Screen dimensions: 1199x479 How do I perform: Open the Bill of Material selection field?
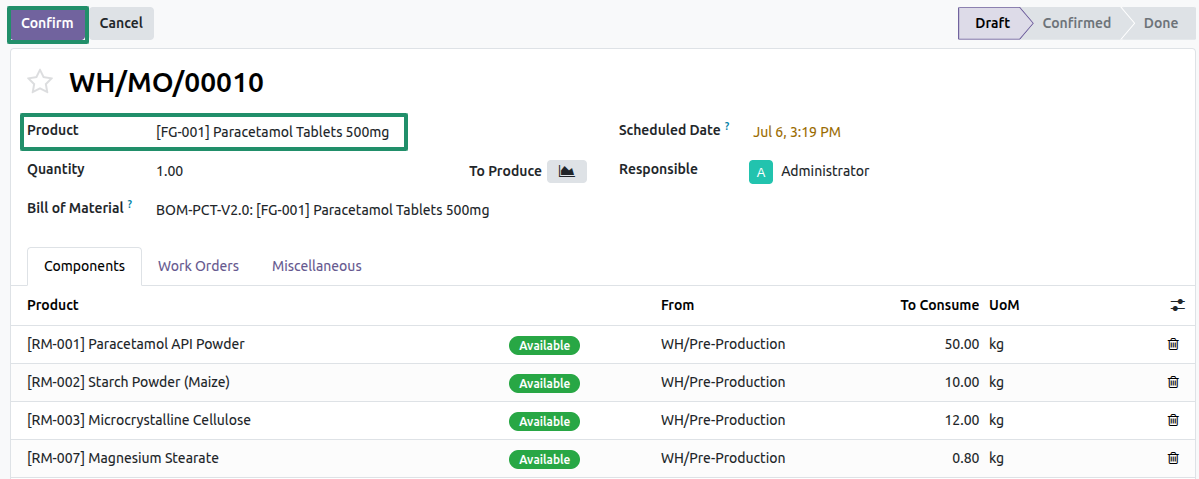[x=323, y=210]
